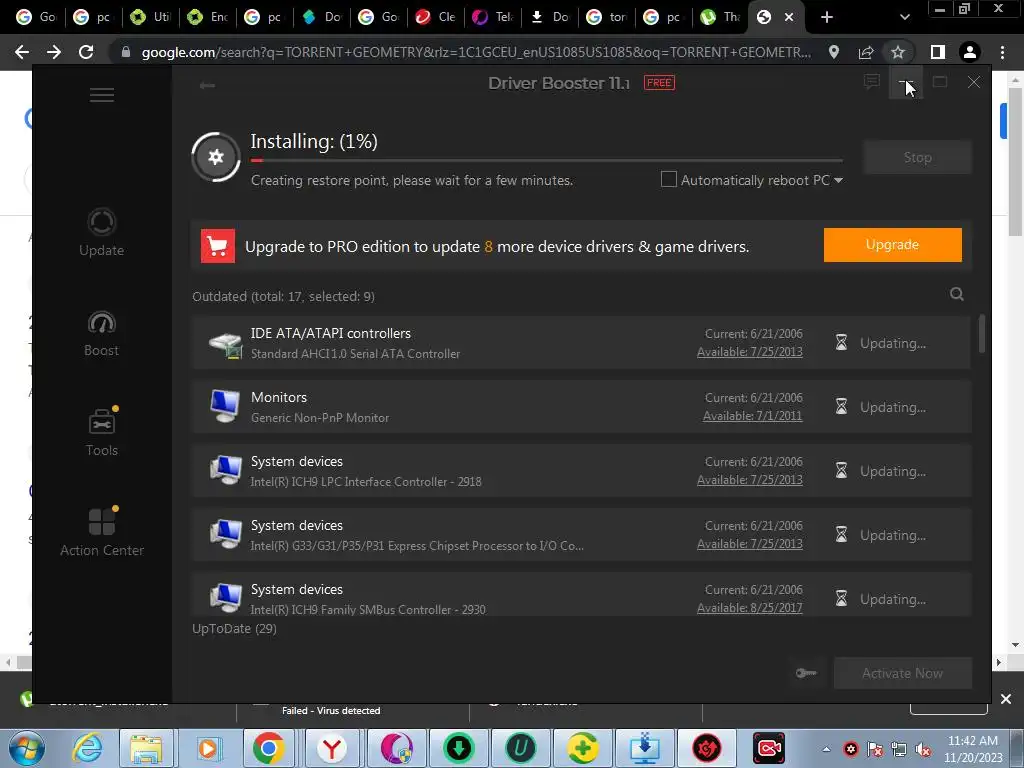Click the Chrome page vertical scrollbar
Screen dimensions: 1024x768
pos(1016,163)
